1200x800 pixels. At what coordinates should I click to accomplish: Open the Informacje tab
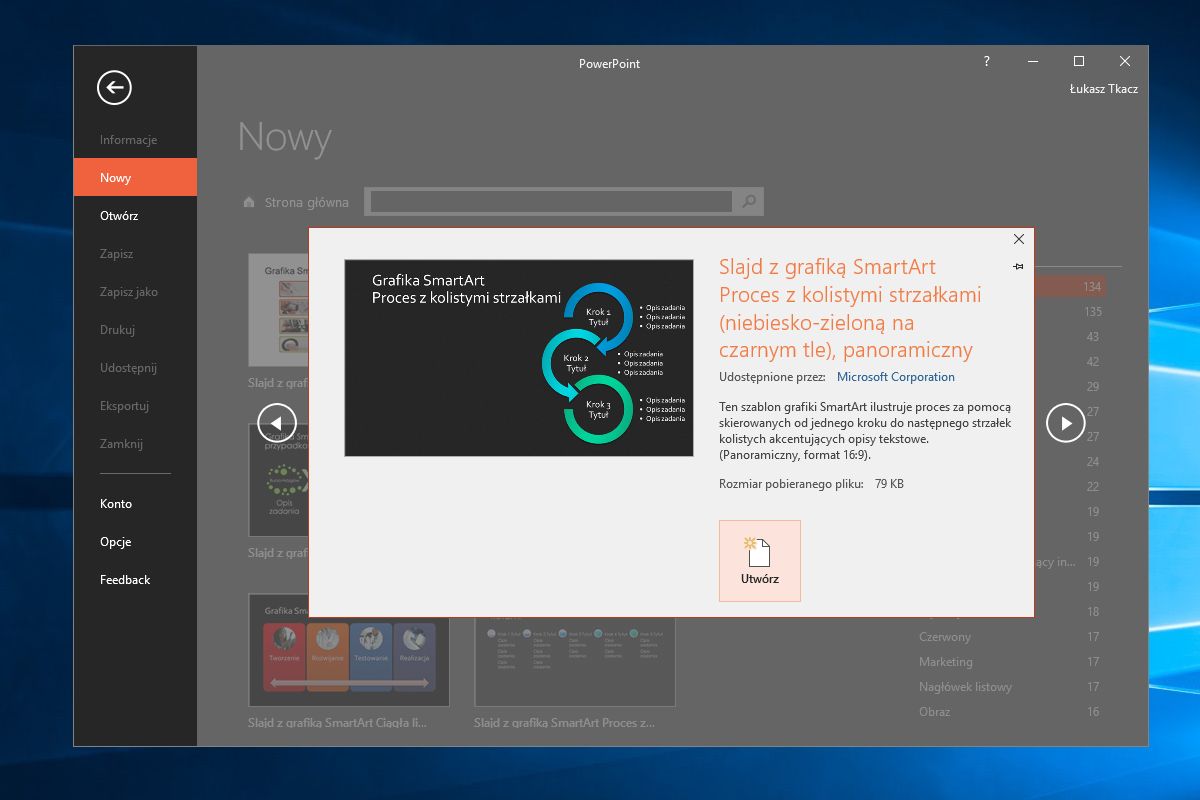pyautogui.click(x=128, y=140)
